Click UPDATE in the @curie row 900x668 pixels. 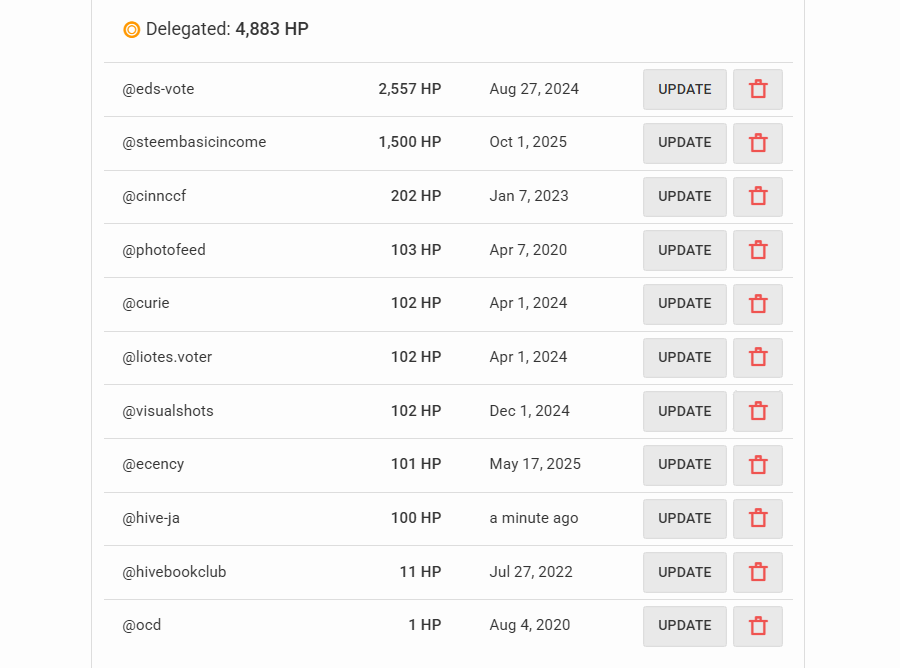(x=685, y=304)
